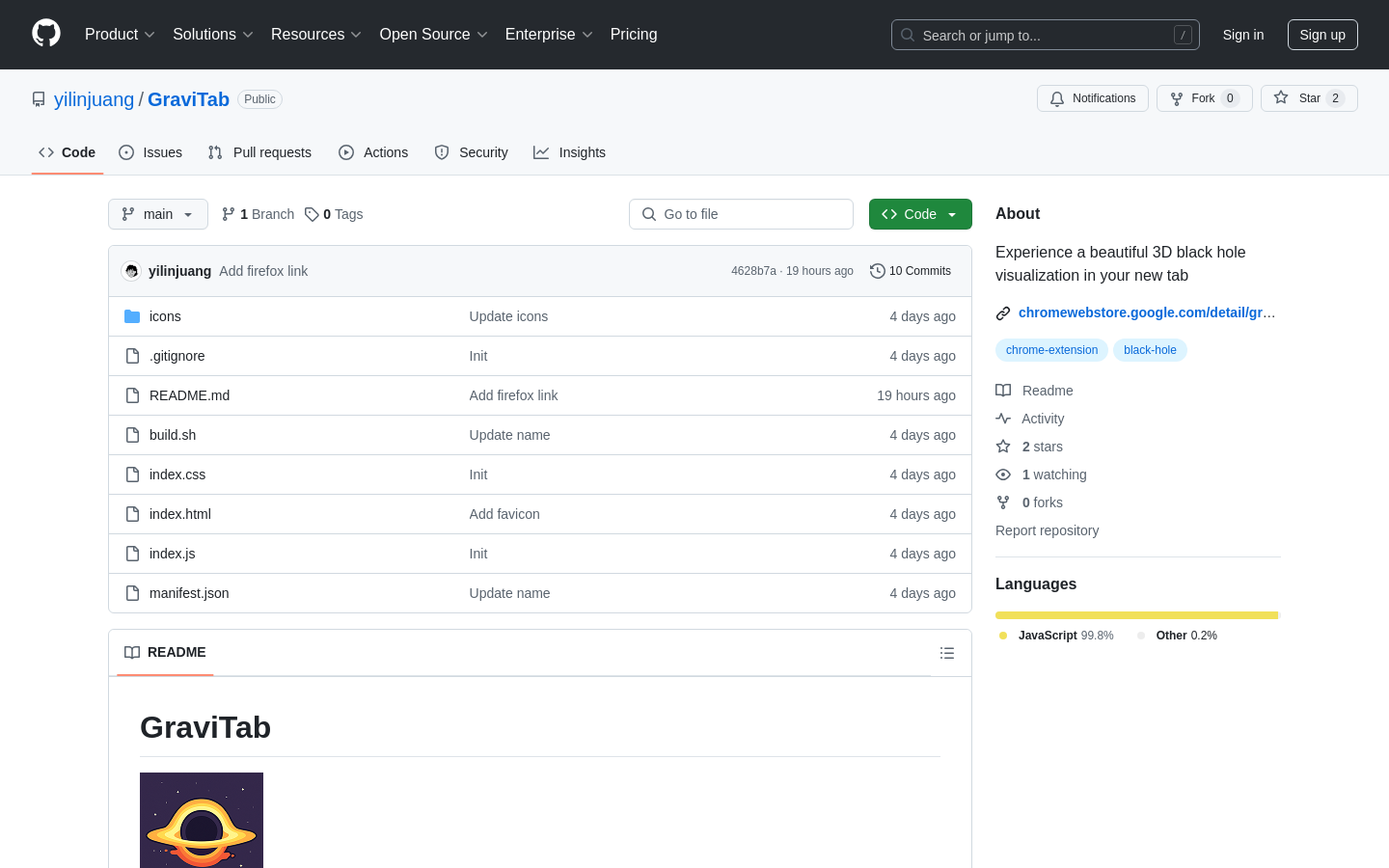The height and width of the screenshot is (868, 1389).
Task: Click the file icon beside manifest.json
Action: [x=132, y=593]
